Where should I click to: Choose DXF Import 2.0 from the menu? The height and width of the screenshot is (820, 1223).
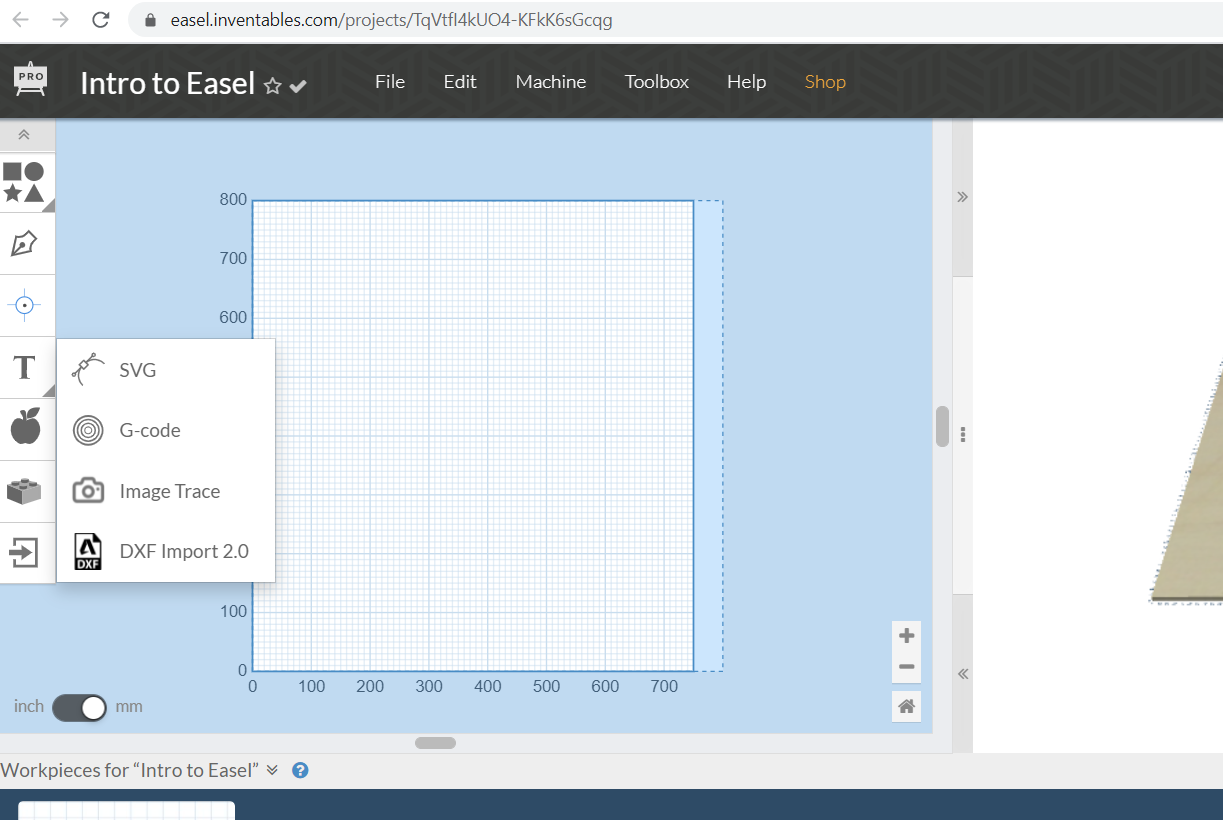tap(166, 551)
